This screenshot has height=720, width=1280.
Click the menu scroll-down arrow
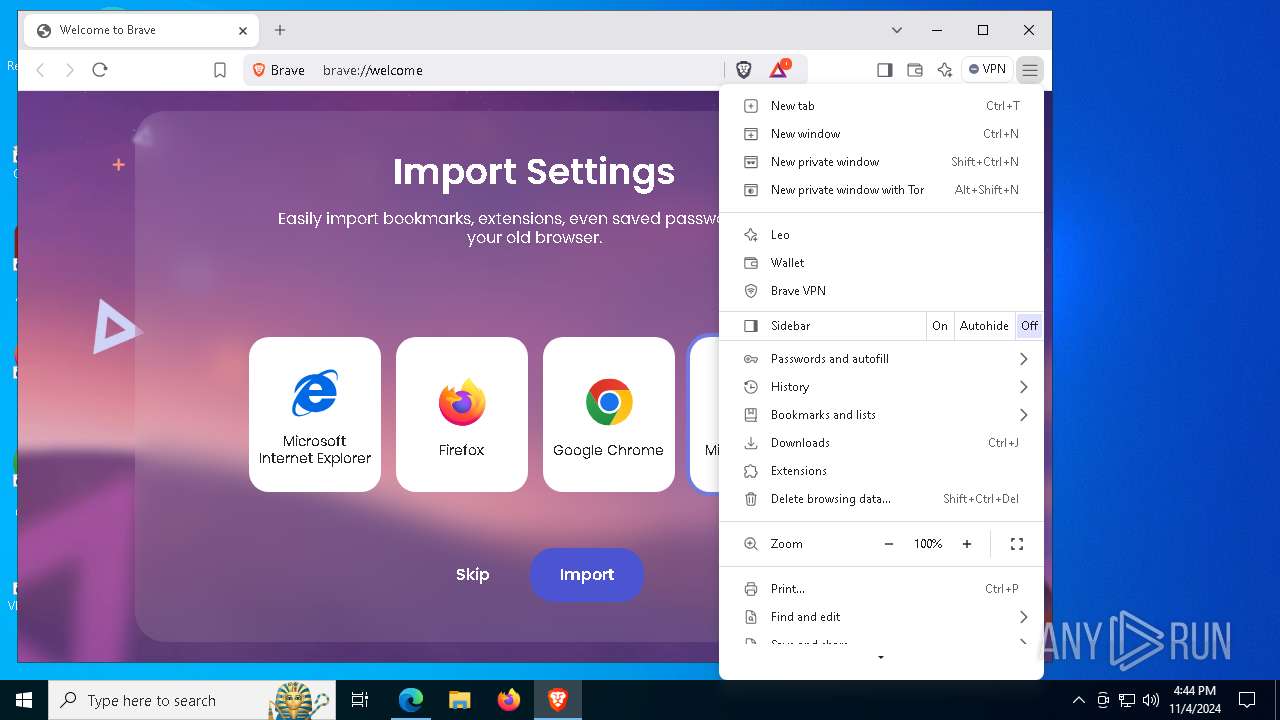pos(881,658)
